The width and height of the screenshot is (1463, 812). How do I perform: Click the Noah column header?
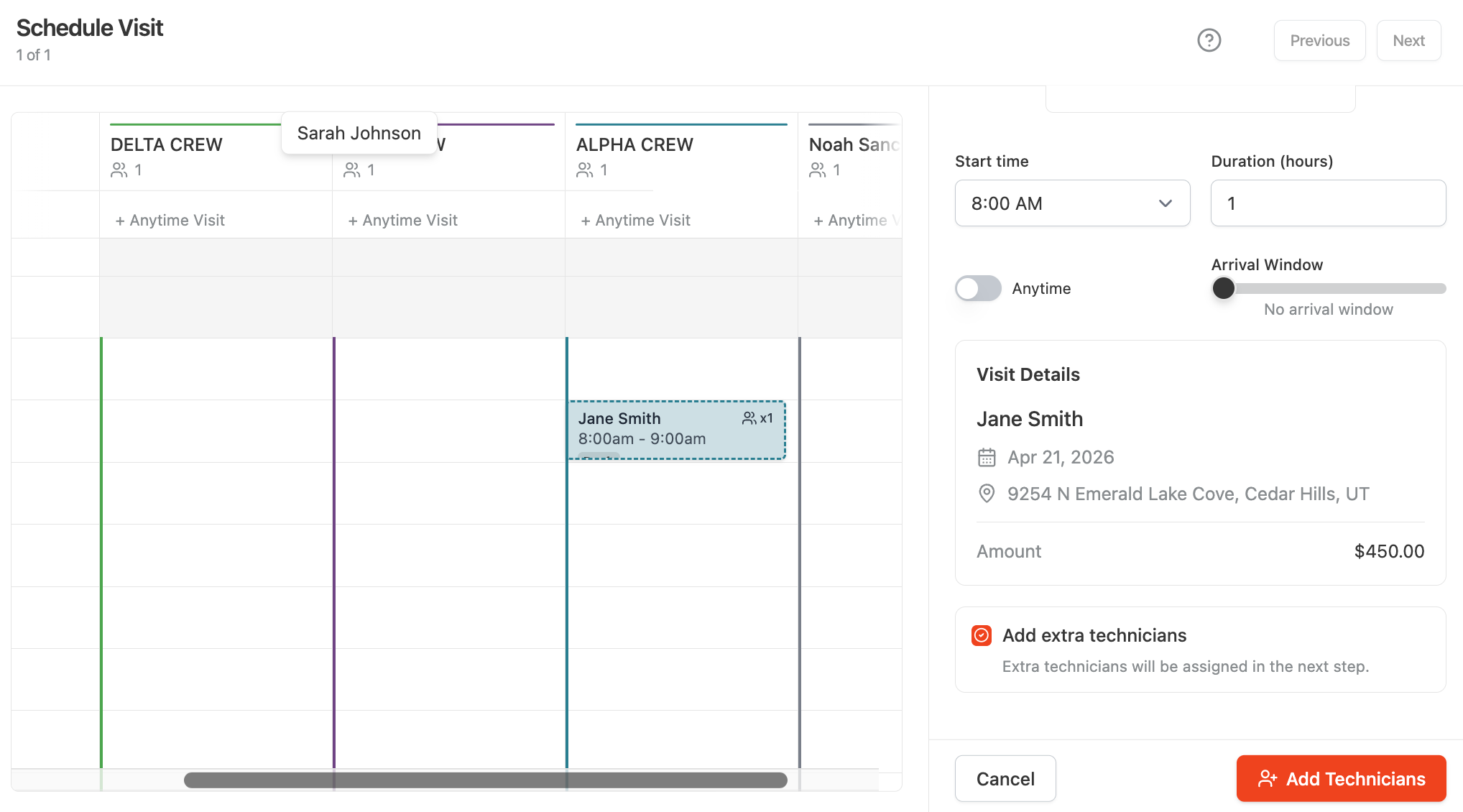pyautogui.click(x=854, y=144)
